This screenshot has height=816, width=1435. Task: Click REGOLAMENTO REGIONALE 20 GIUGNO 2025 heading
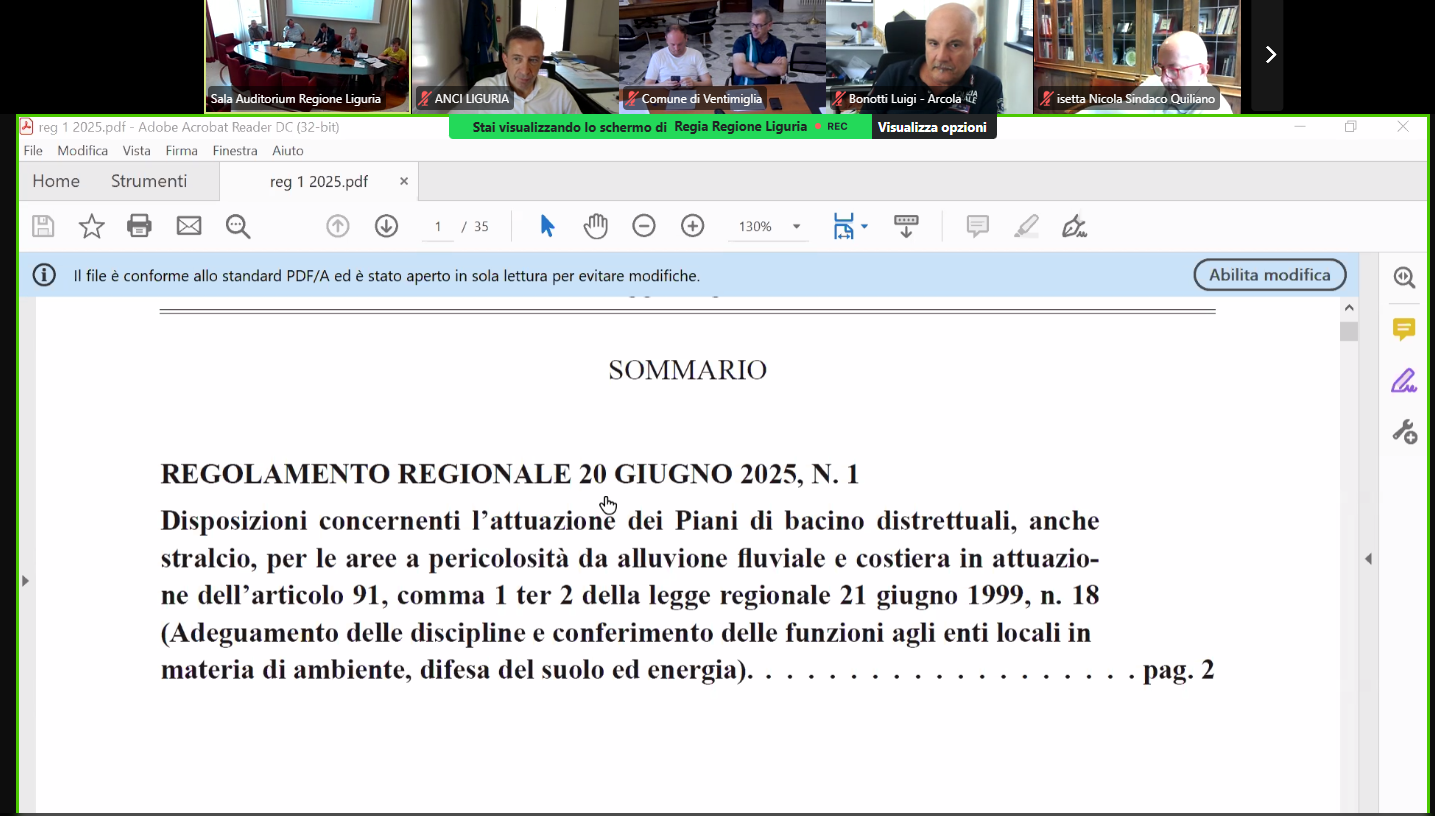tap(510, 474)
